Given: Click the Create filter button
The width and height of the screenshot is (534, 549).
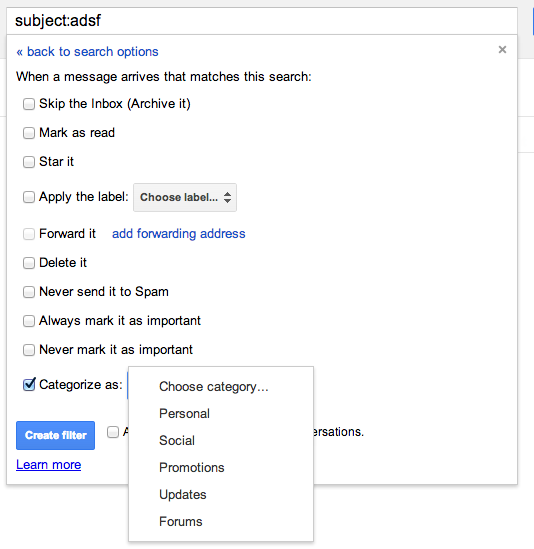Looking at the screenshot, I should [x=55, y=435].
